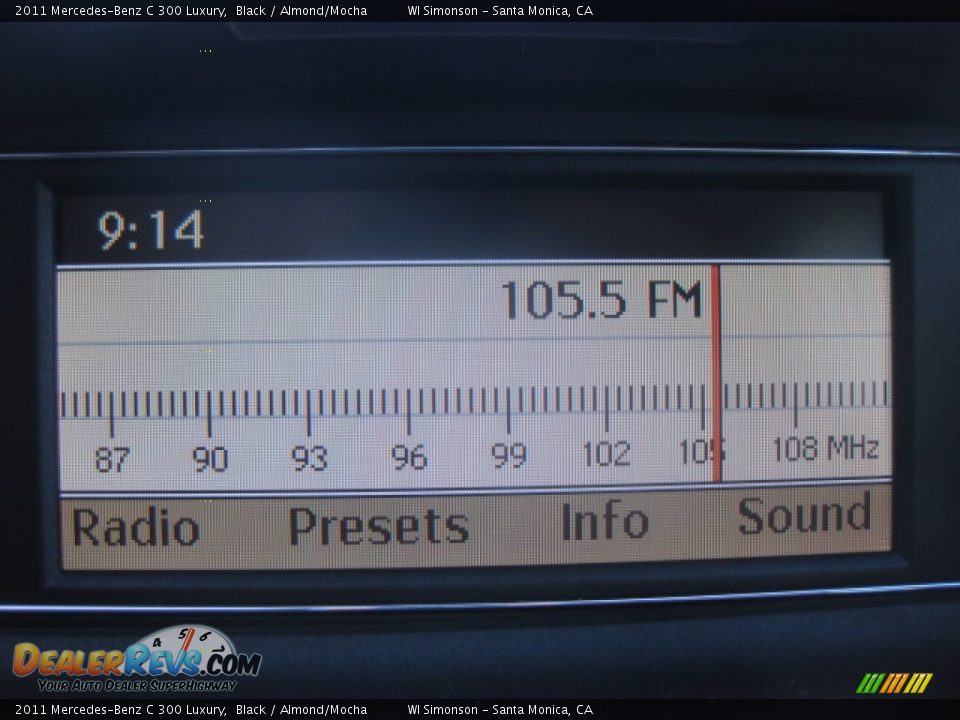This screenshot has height=720, width=960.
Task: Tune to the 99 scale mark
Action: click(508, 455)
